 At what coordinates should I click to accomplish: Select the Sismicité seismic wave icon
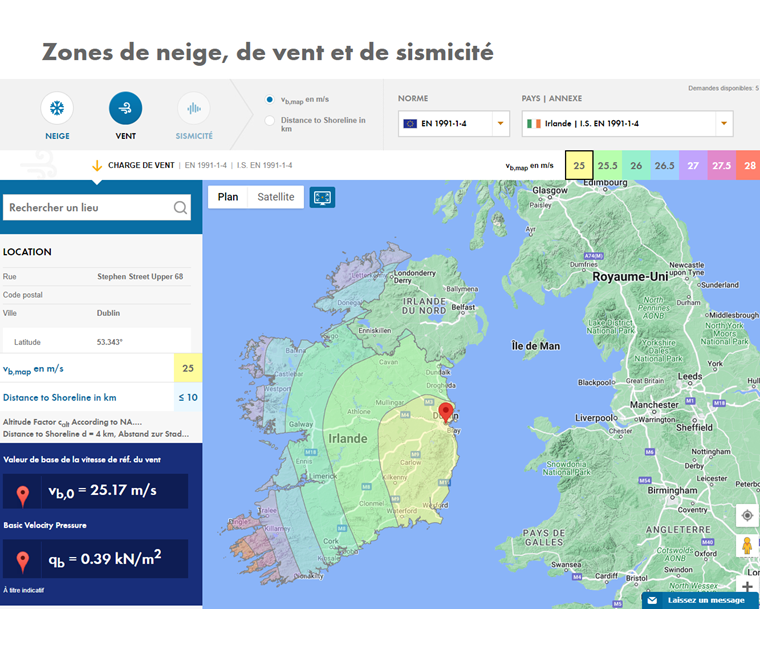(194, 108)
